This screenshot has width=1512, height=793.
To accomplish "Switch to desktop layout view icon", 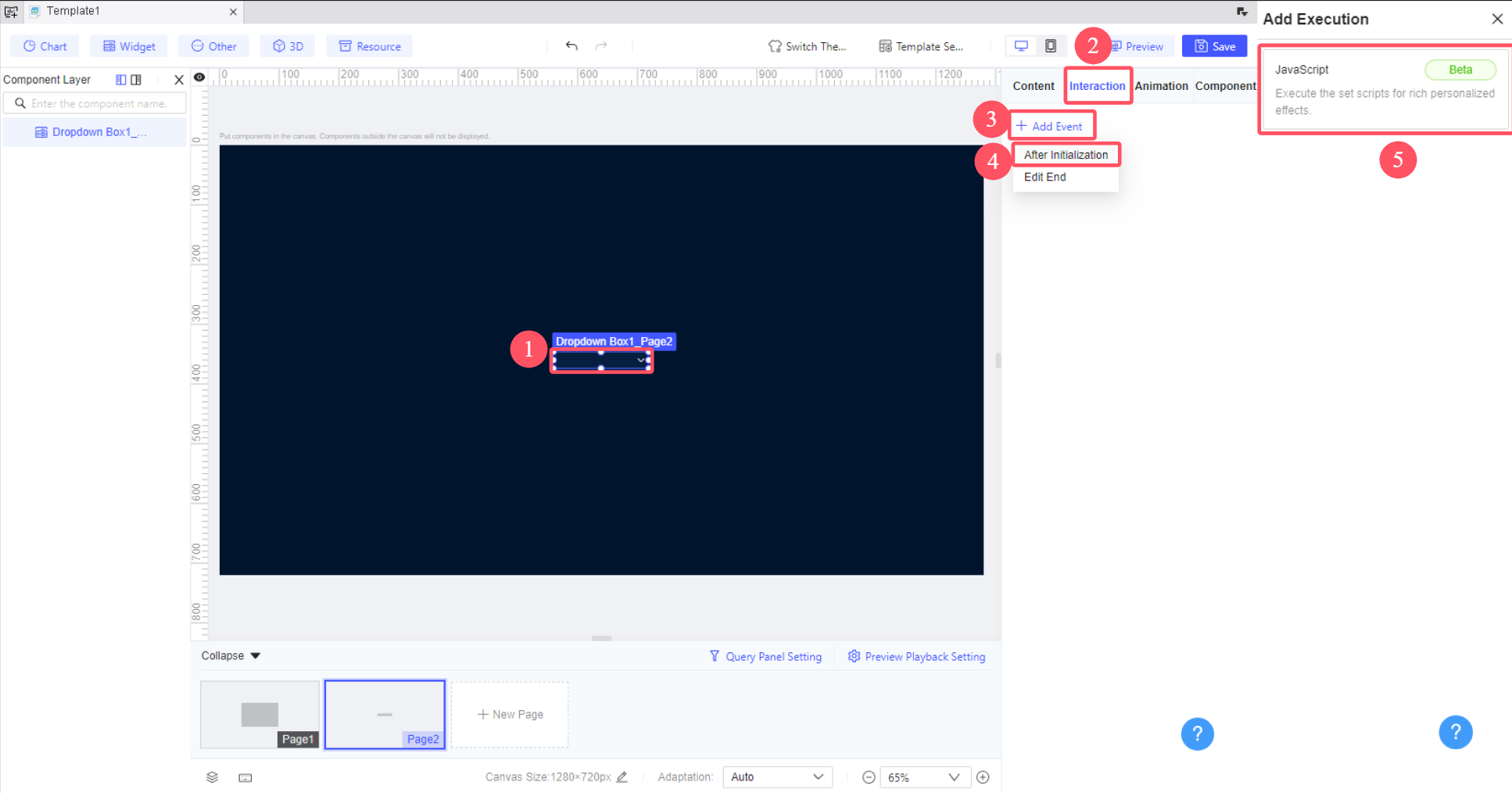I will [1021, 46].
